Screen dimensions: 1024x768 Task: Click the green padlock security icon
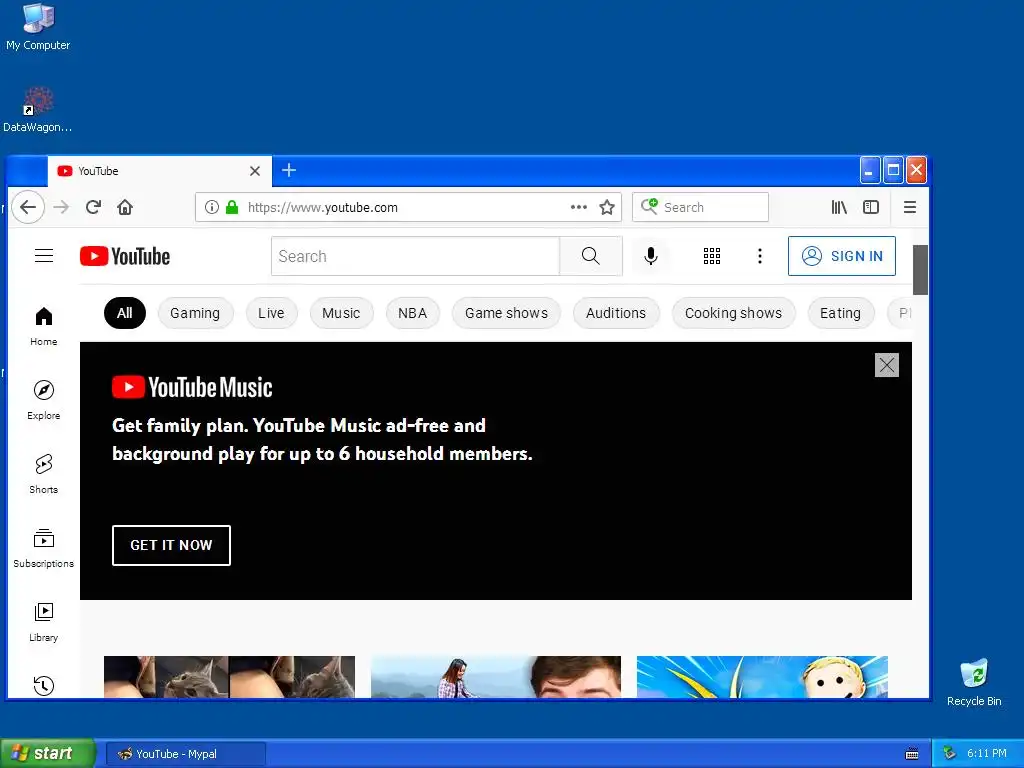point(232,207)
